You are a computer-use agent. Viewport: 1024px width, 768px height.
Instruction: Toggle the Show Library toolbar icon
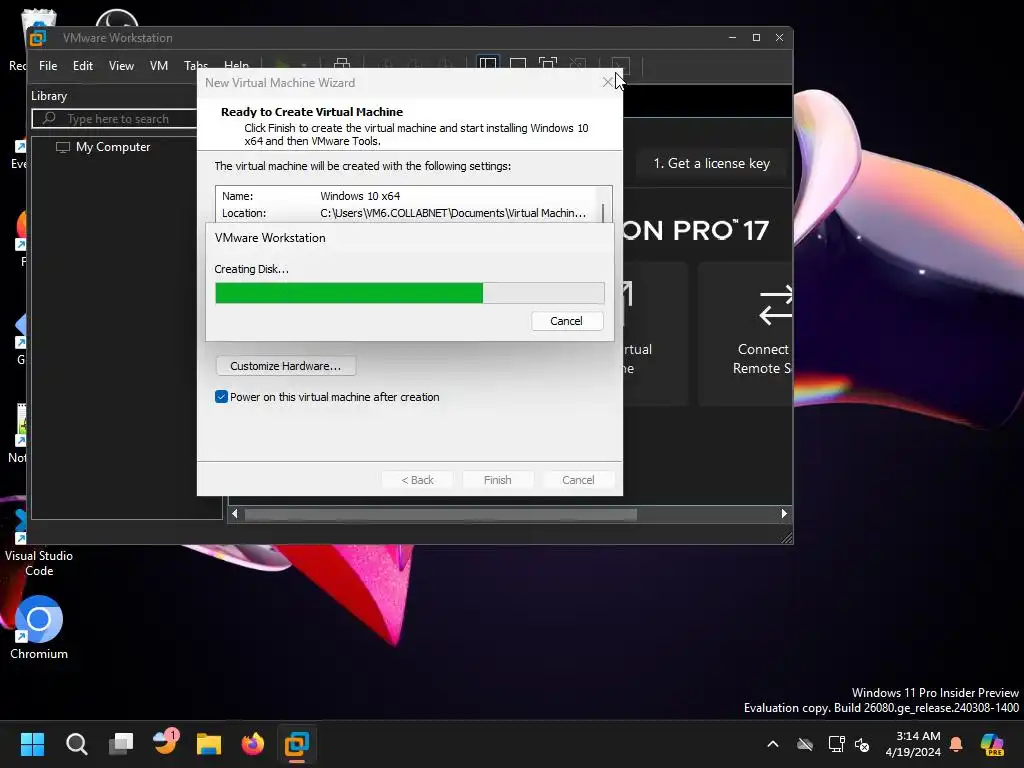click(x=488, y=64)
